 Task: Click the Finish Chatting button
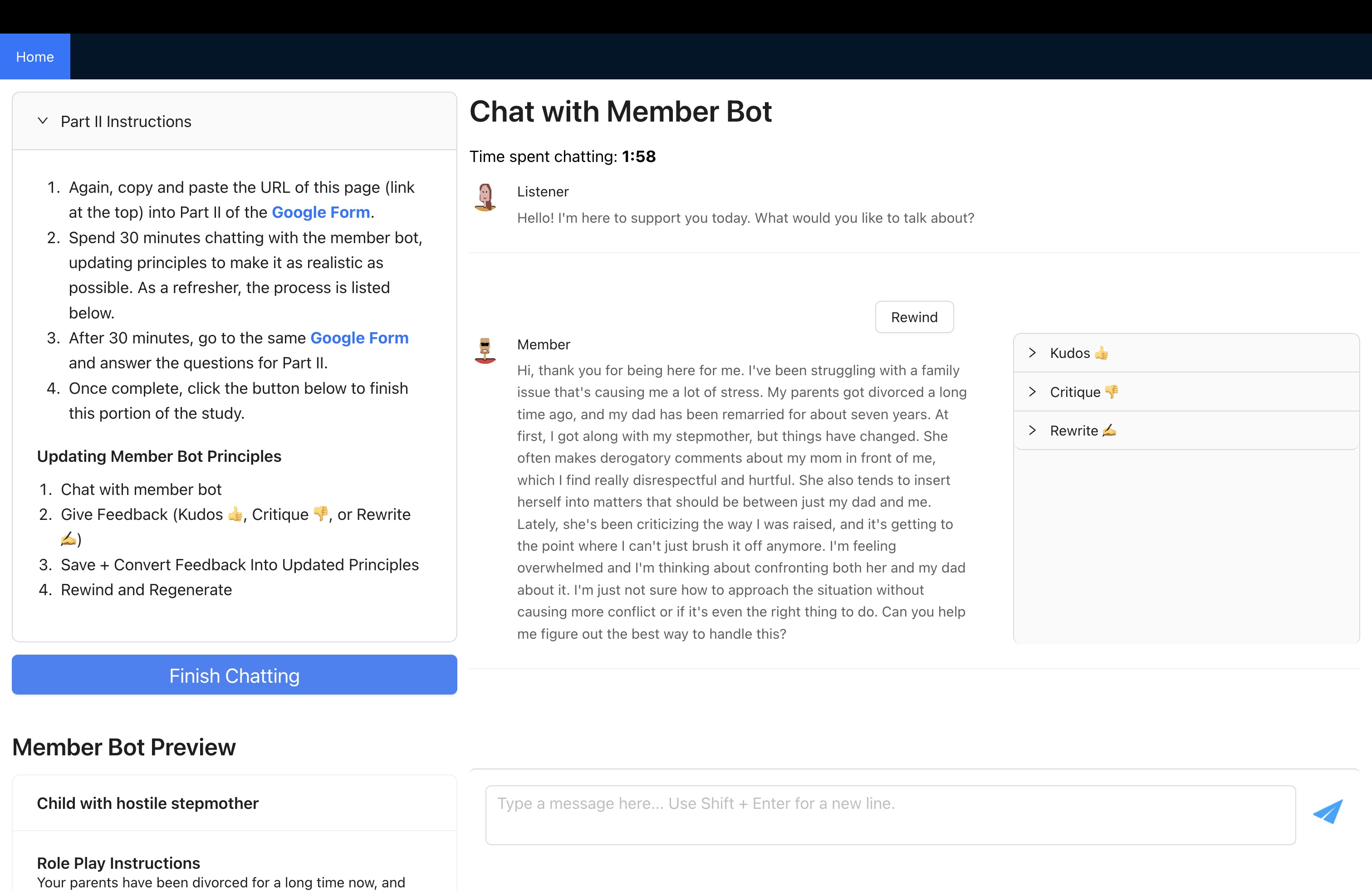click(x=234, y=676)
